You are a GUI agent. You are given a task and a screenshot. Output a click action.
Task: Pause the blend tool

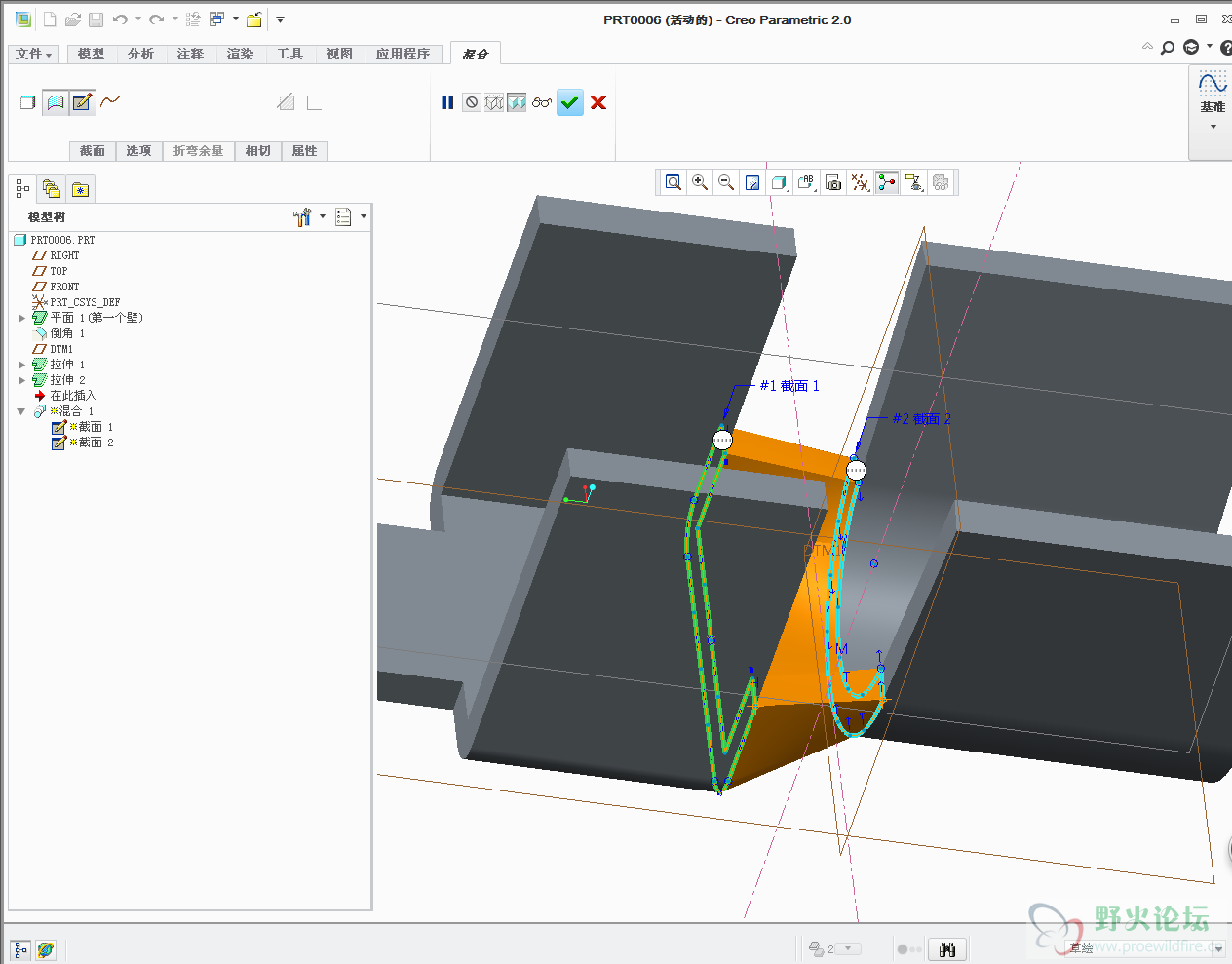pyautogui.click(x=447, y=102)
